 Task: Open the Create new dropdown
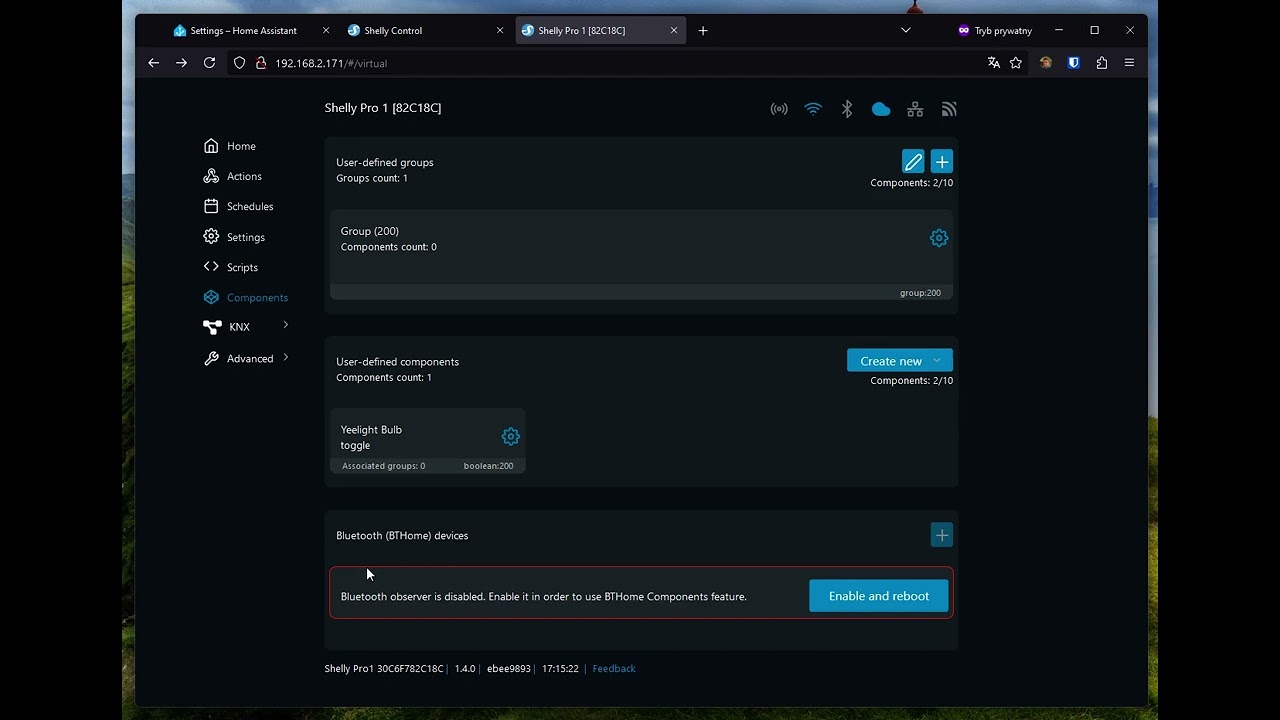click(900, 360)
